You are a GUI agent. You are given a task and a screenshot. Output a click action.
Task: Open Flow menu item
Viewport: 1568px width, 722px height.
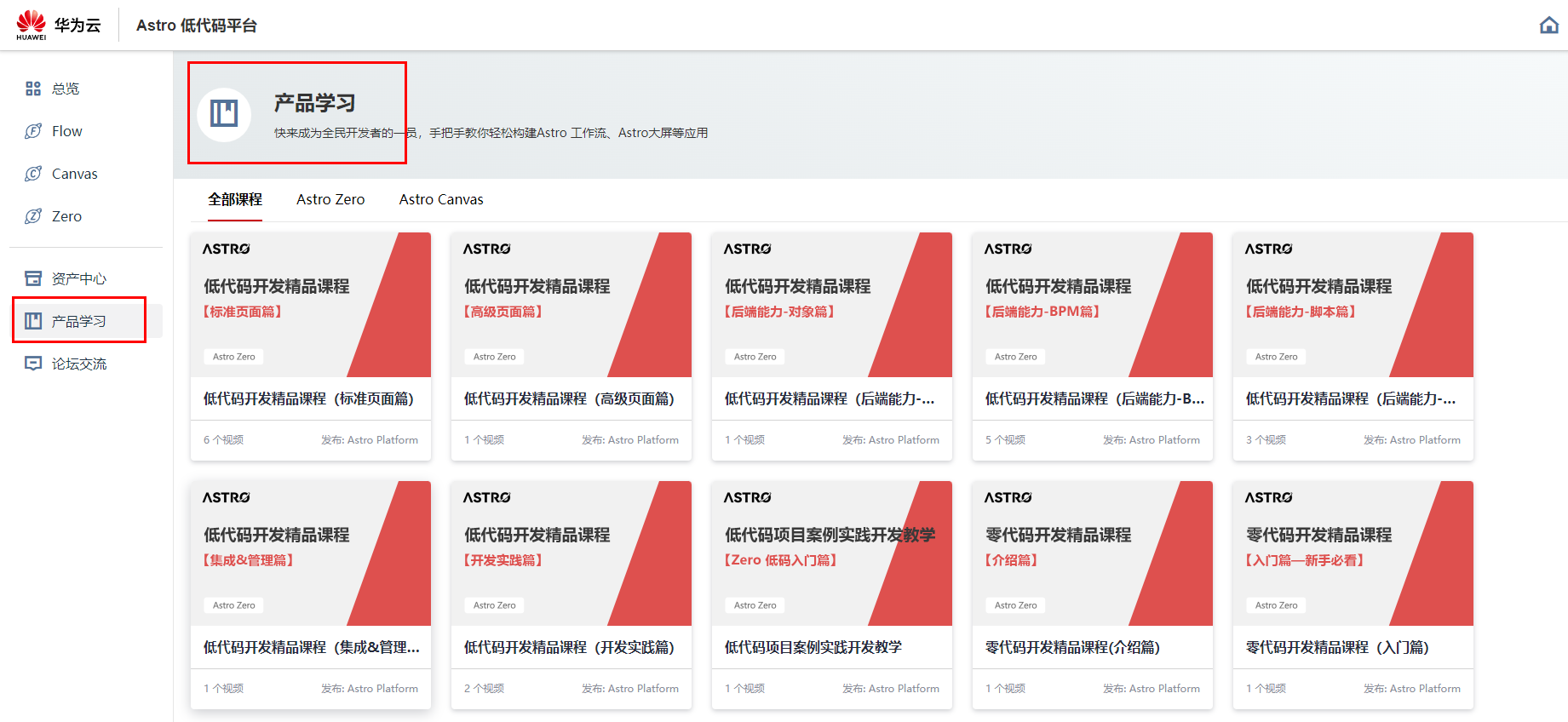tap(67, 131)
